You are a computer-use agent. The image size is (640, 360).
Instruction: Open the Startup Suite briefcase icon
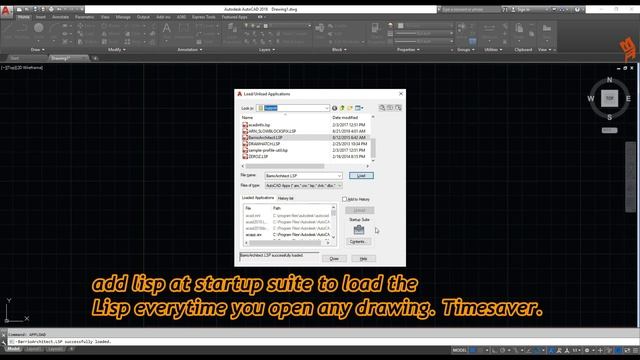click(x=359, y=230)
